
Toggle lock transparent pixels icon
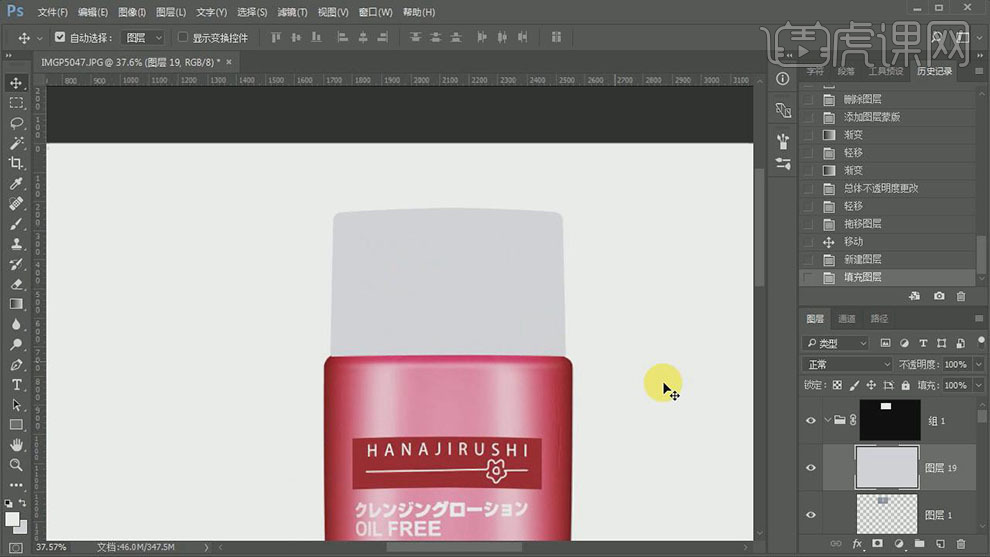[837, 385]
